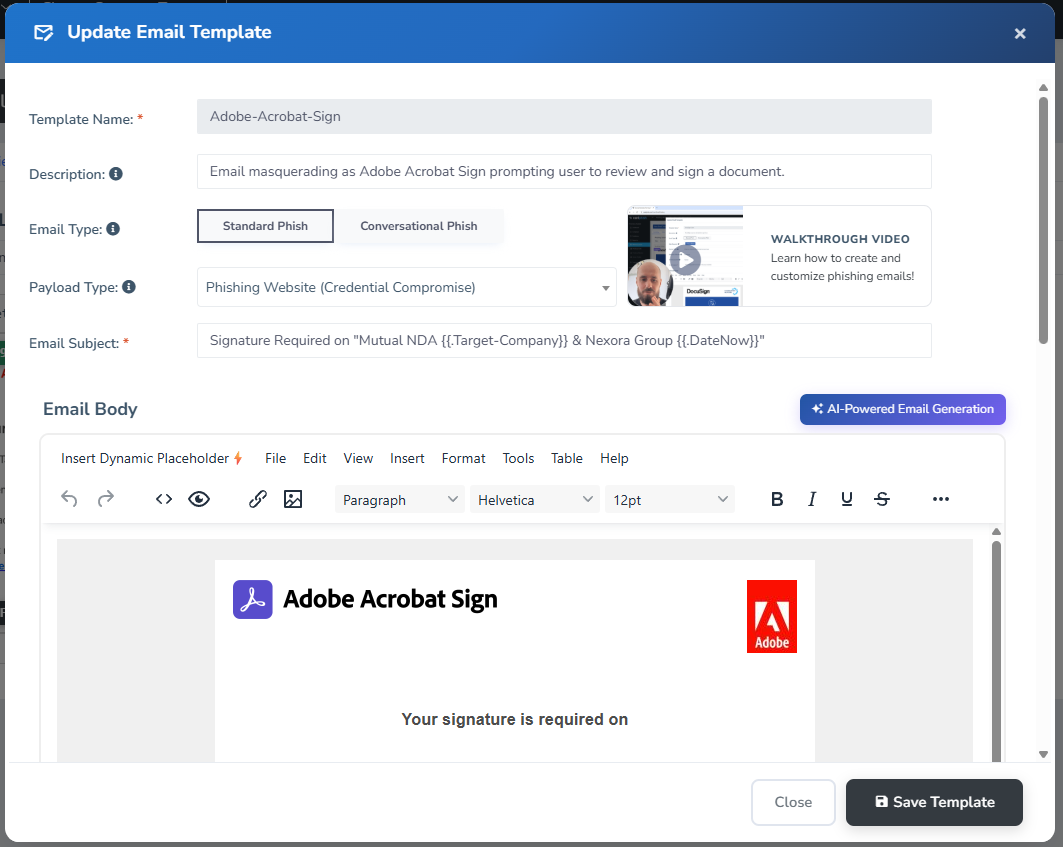Click the redo arrow in editor toolbar
This screenshot has height=847, width=1063.
pos(106,499)
